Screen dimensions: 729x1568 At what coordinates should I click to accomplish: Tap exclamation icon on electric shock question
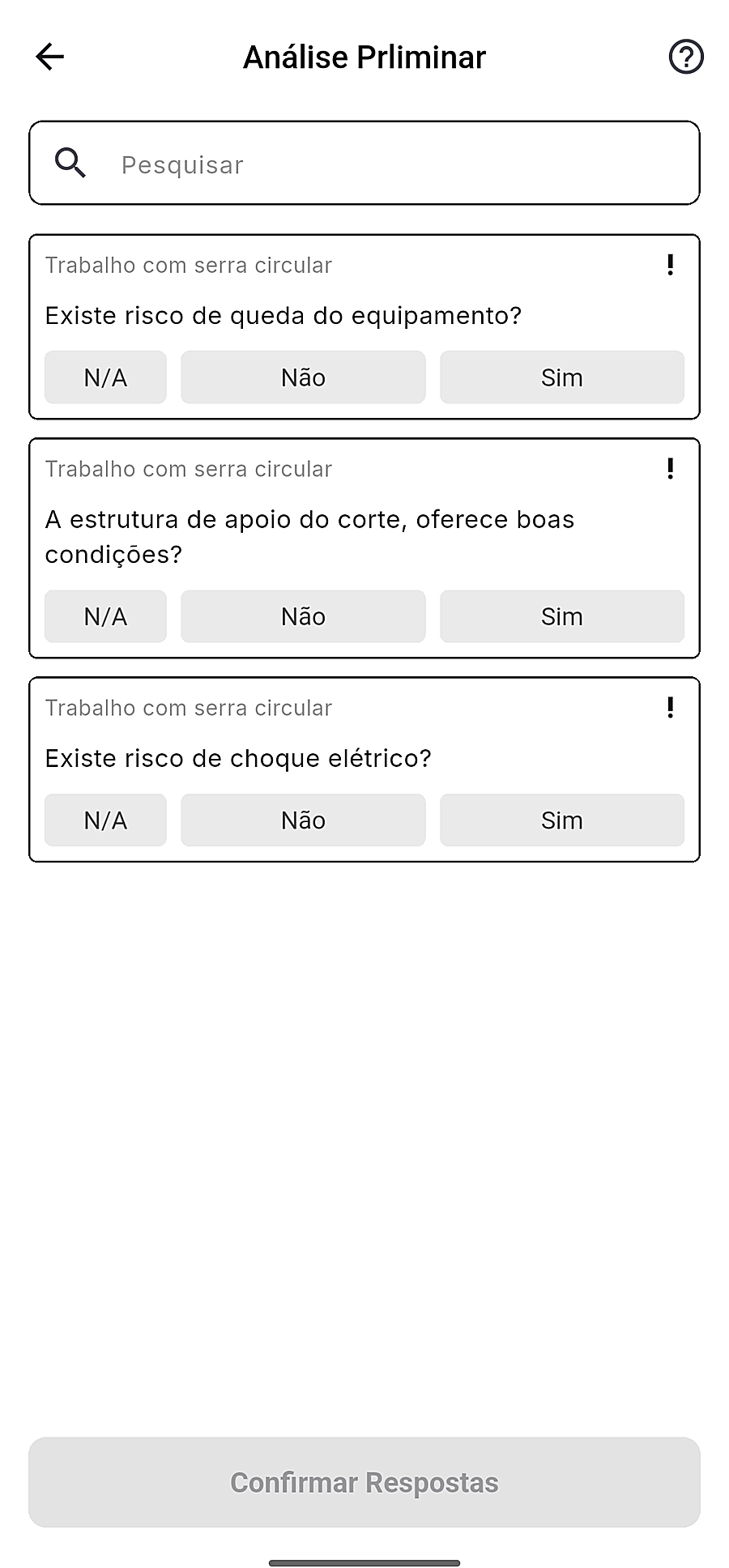tap(670, 708)
